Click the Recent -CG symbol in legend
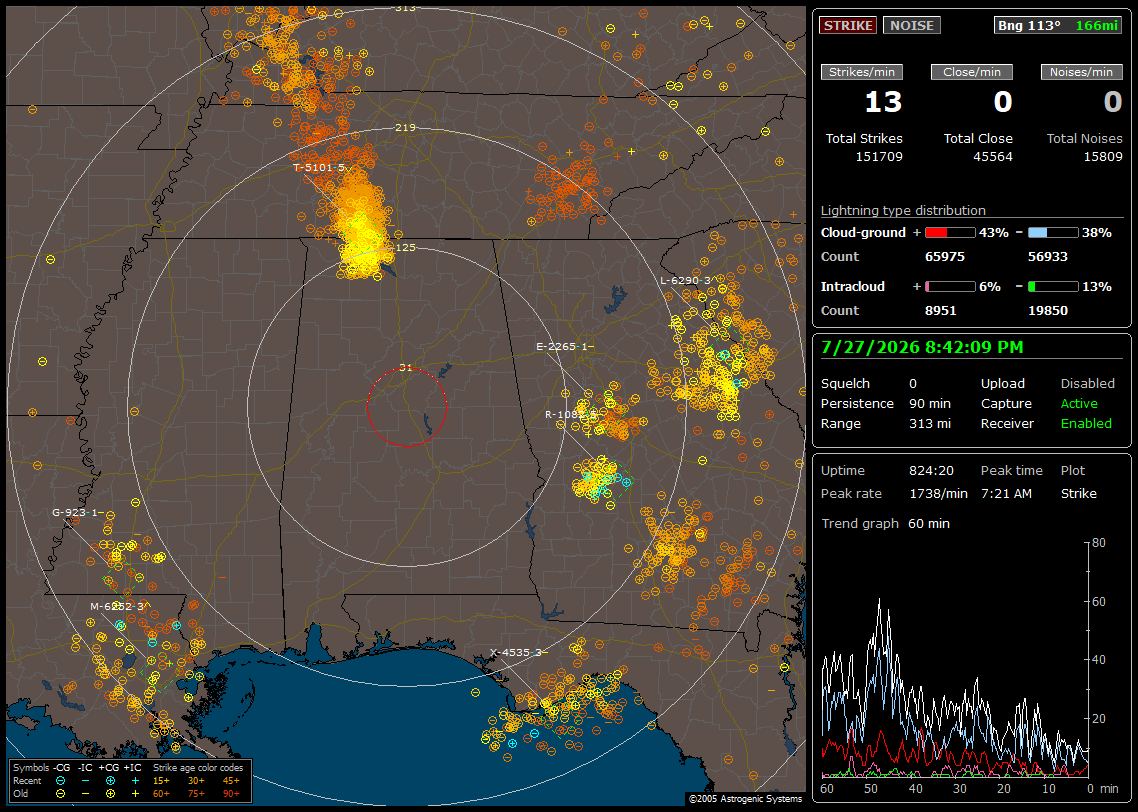The image size is (1138, 812). click(x=60, y=781)
